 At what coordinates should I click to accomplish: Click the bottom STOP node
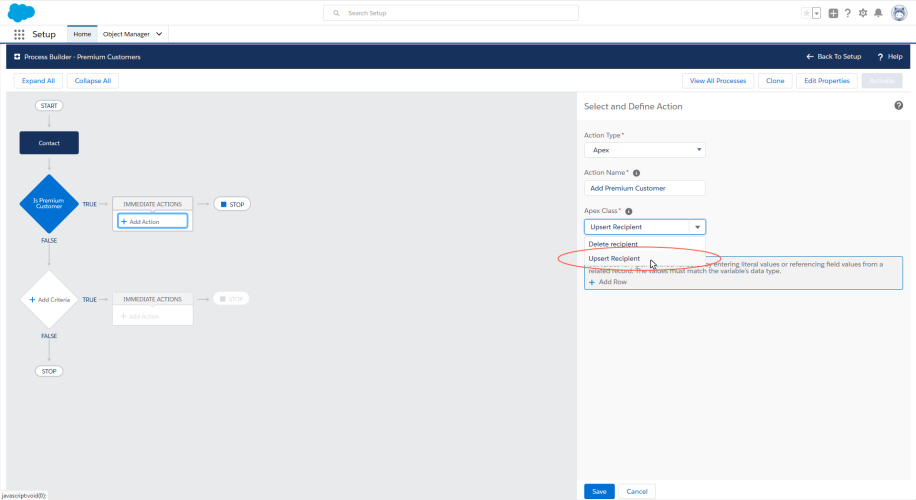pos(49,371)
